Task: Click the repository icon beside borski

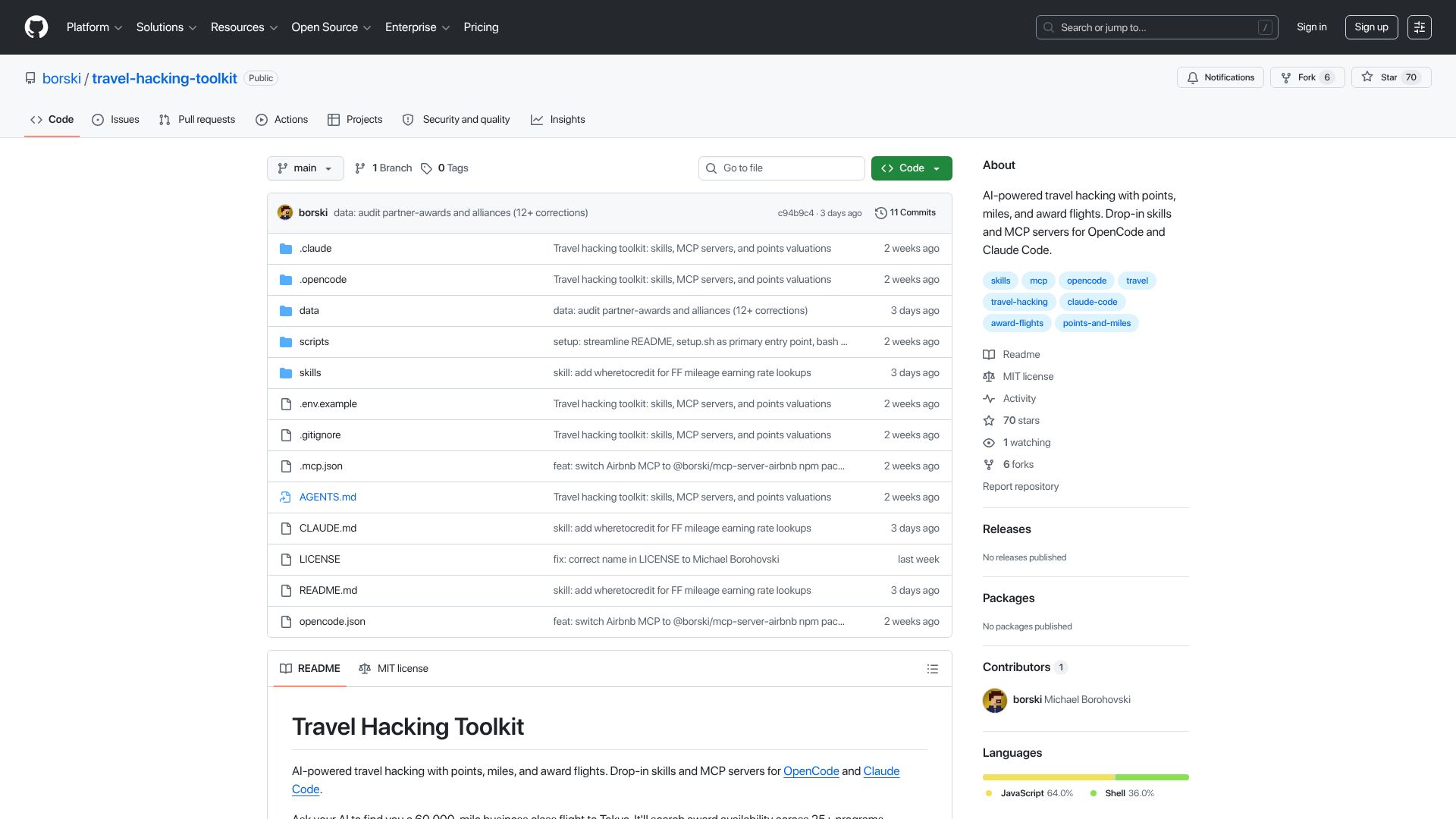Action: (x=30, y=78)
